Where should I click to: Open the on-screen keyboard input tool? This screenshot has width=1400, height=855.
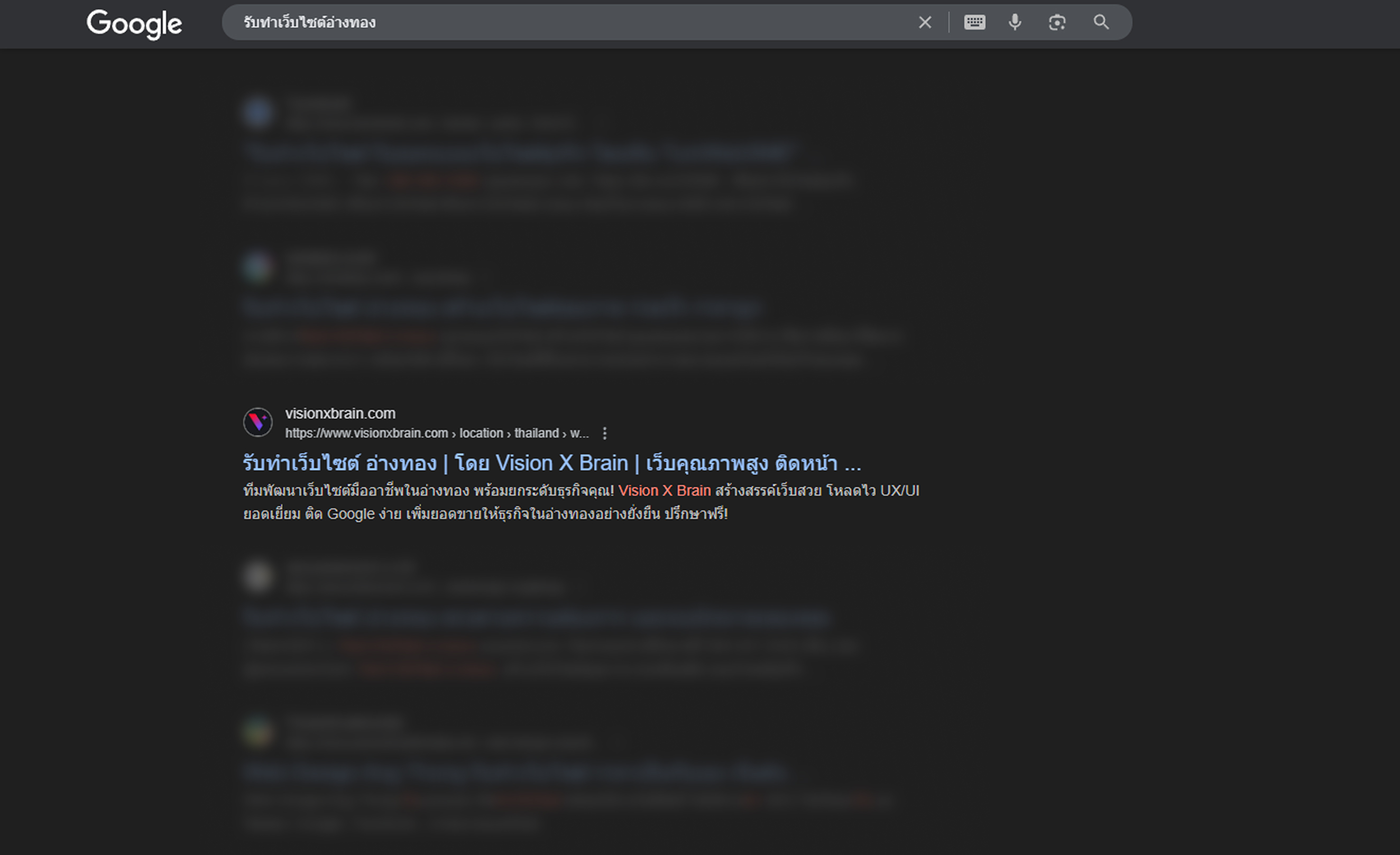(974, 22)
